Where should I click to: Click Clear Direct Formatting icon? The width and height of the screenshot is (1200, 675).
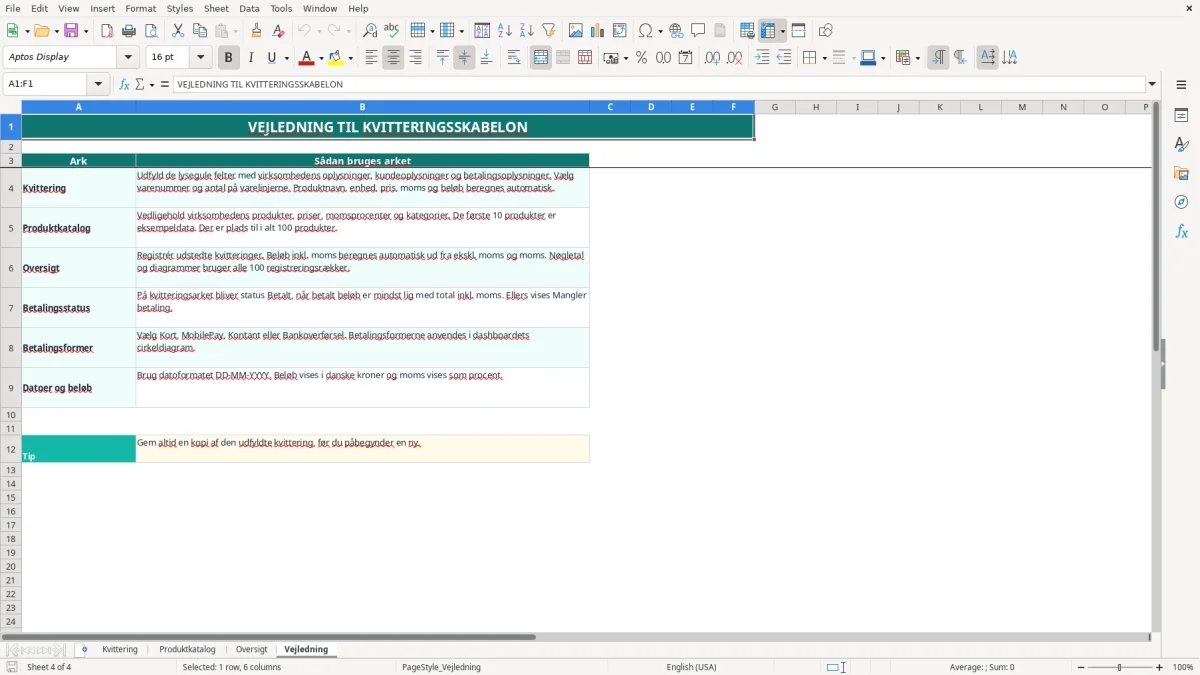[278, 31]
